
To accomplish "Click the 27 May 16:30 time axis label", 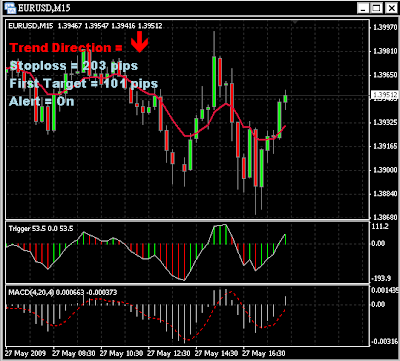I will tap(264, 353).
